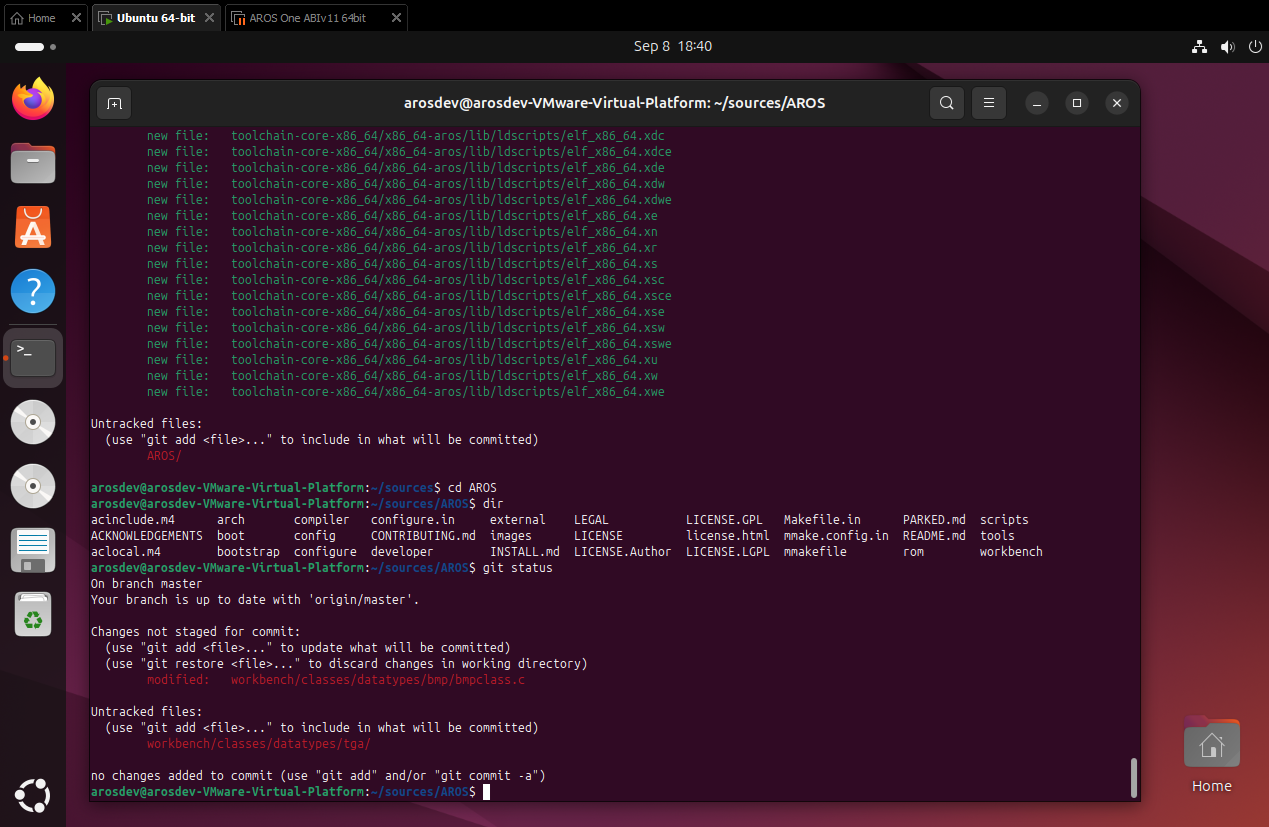This screenshot has height=827, width=1269.
Task: Open the Sep 8 18:40 clock menu
Action: point(673,46)
